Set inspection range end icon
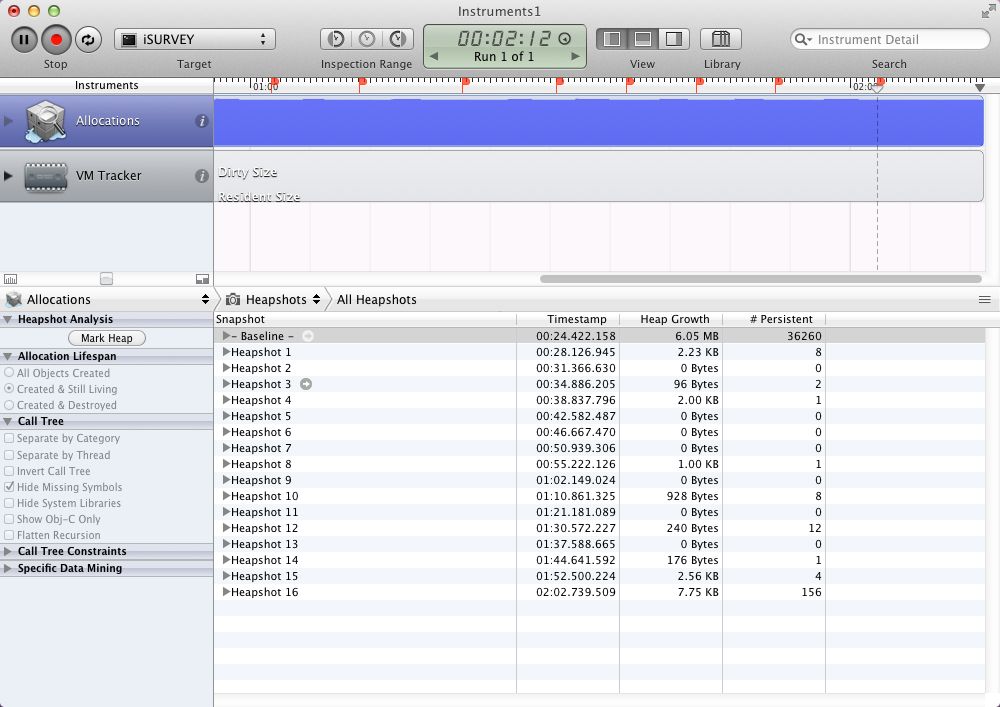This screenshot has height=707, width=1000. 398,40
